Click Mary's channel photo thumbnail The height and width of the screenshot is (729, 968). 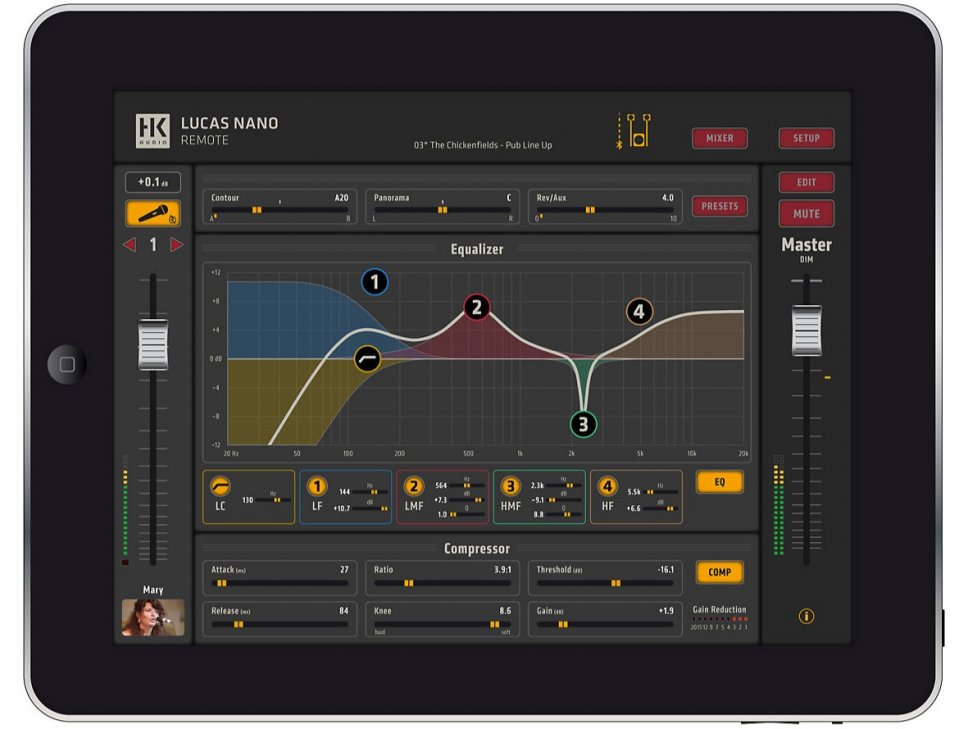click(x=153, y=617)
